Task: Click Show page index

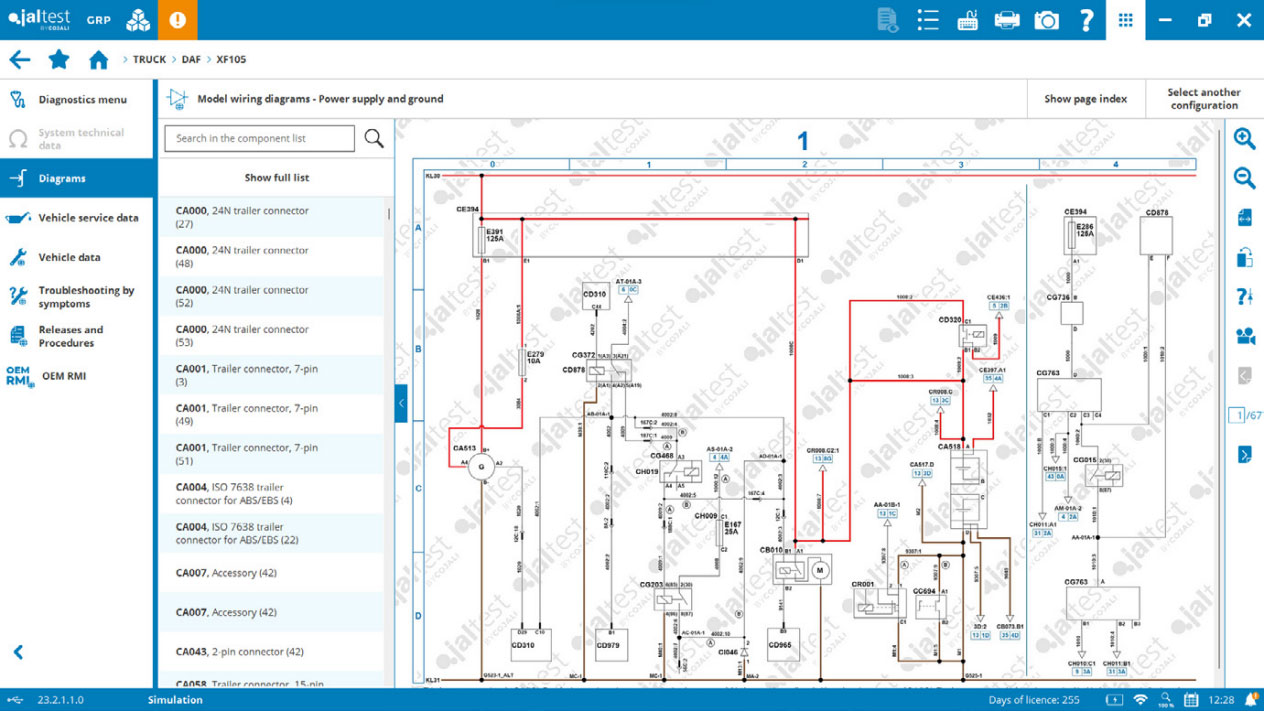Action: click(x=1085, y=99)
